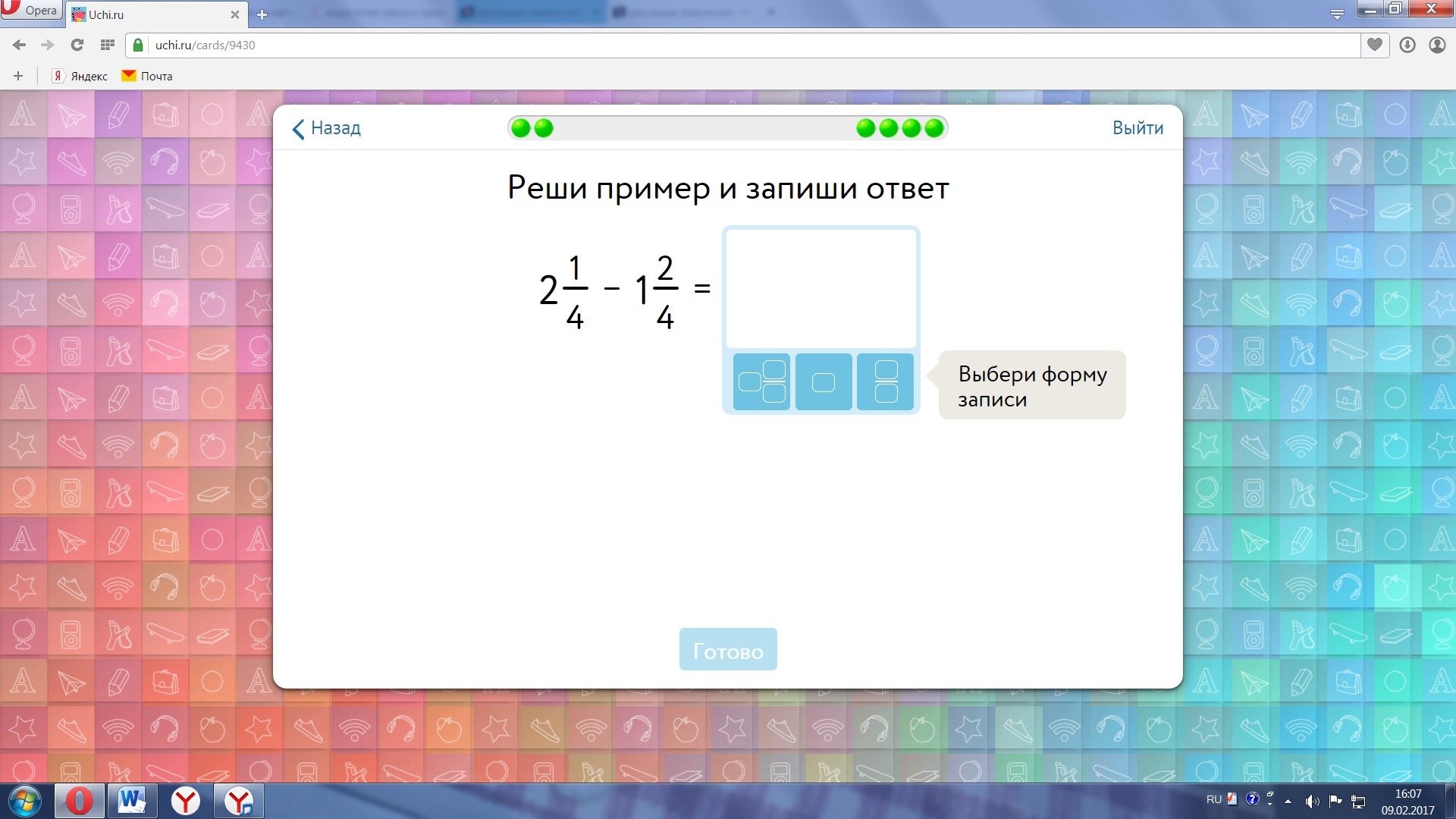
Task: Bookmark page with heart icon
Action: 1374,45
